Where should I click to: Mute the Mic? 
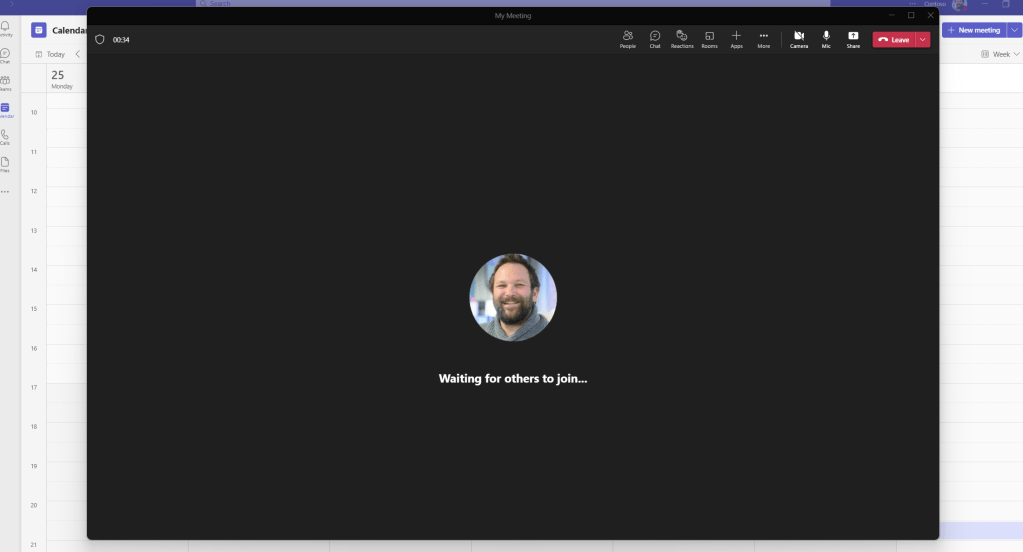click(826, 39)
